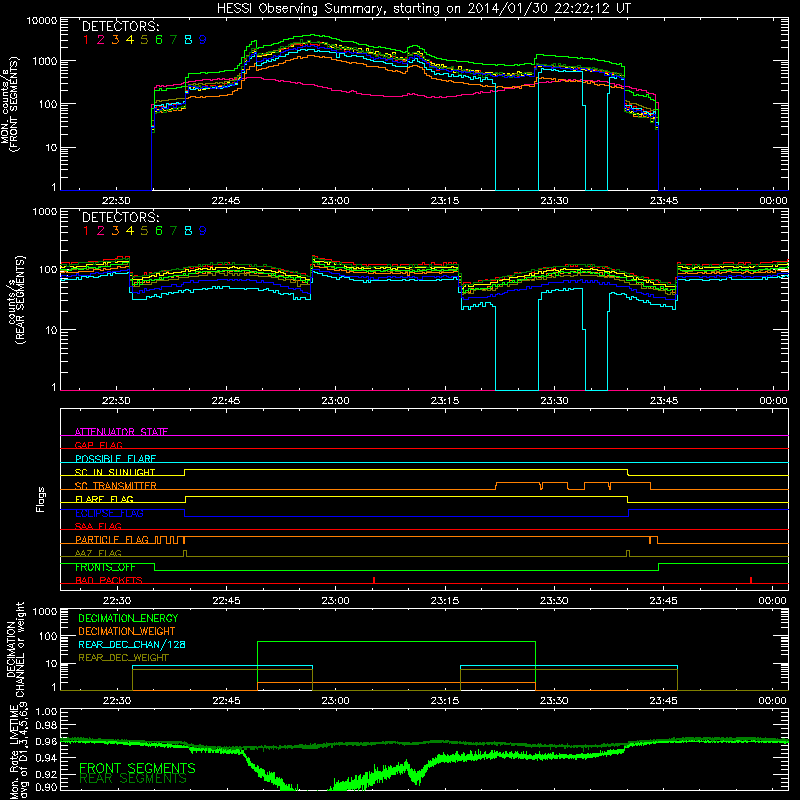The image size is (800, 800).
Task: Select the orange detector 3 number in the rear segments legend
Action: (115, 231)
